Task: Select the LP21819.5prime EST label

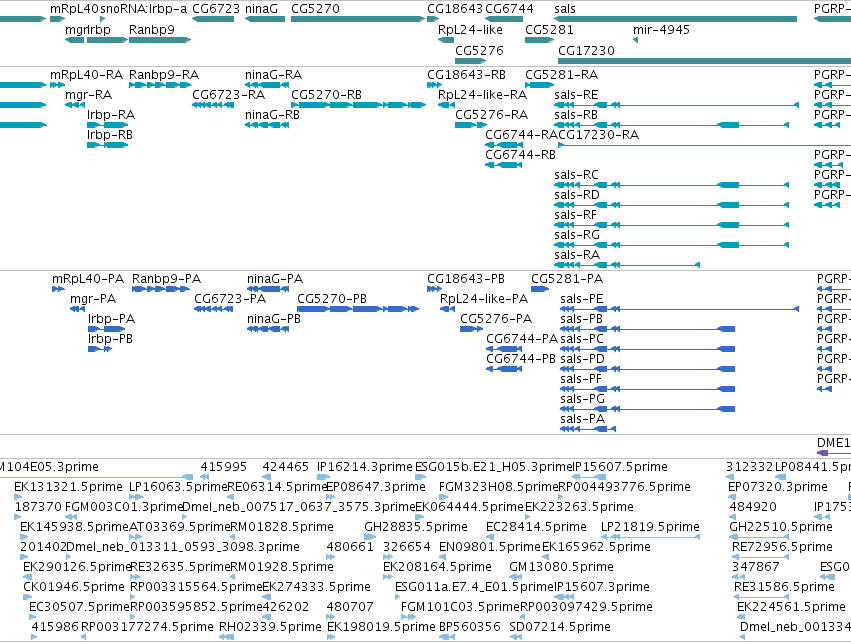Action: click(650, 527)
